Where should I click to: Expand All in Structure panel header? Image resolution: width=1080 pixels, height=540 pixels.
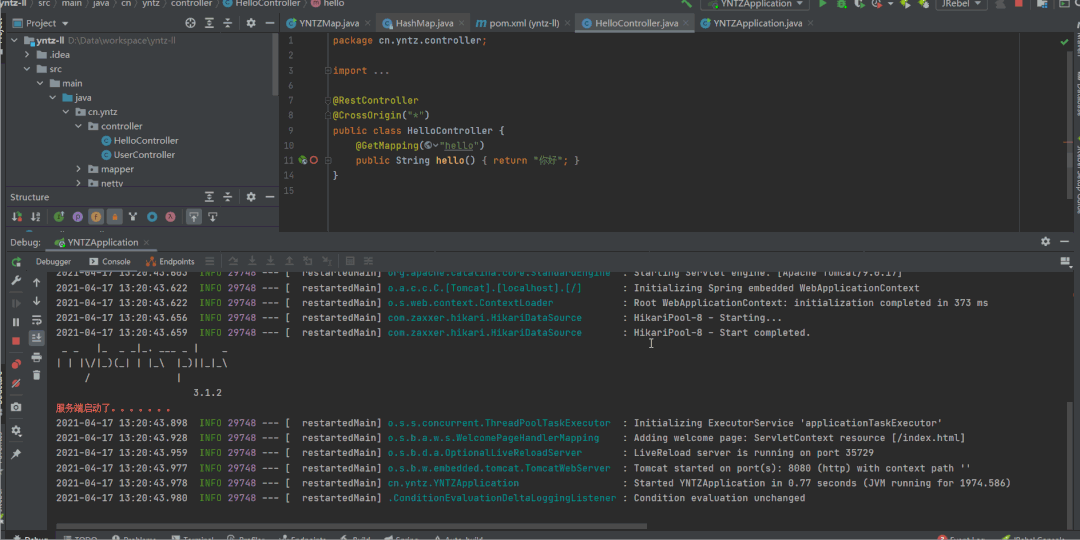click(209, 197)
